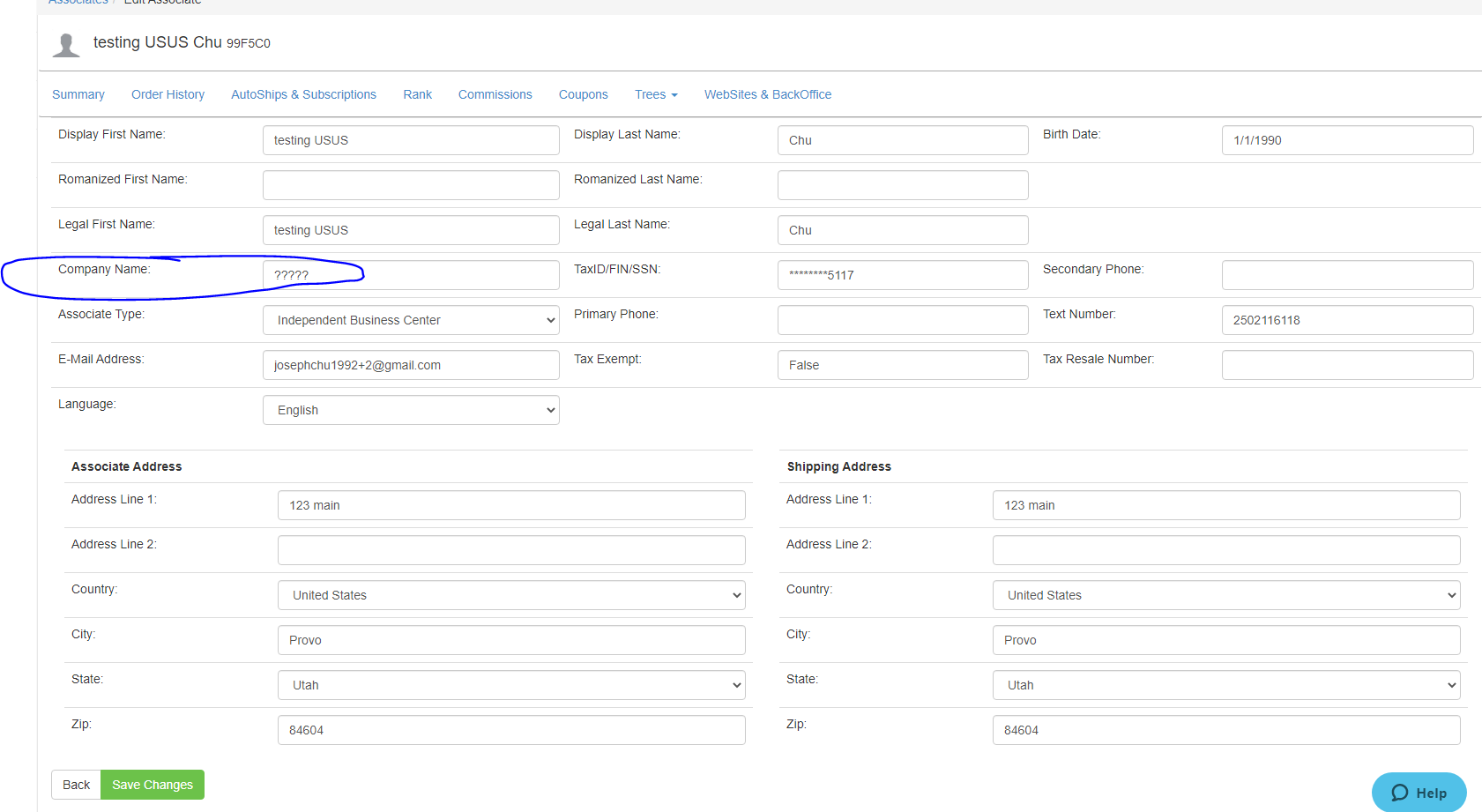Open the WebSites & BackOffice tab

coord(767,94)
